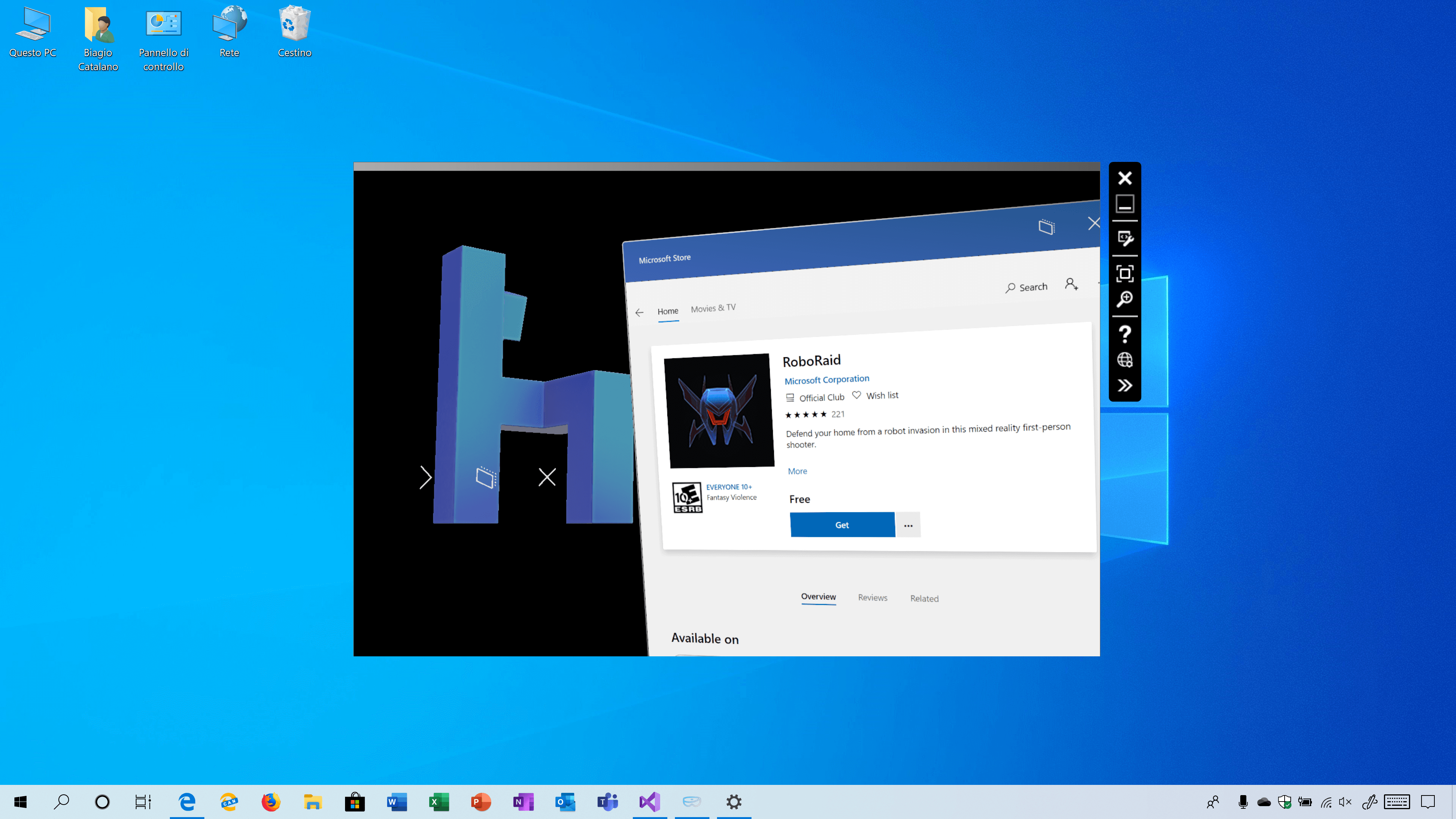Viewport: 1456px width, 819px height.
Task: Open Action Center notifications icon
Action: coord(1428,802)
